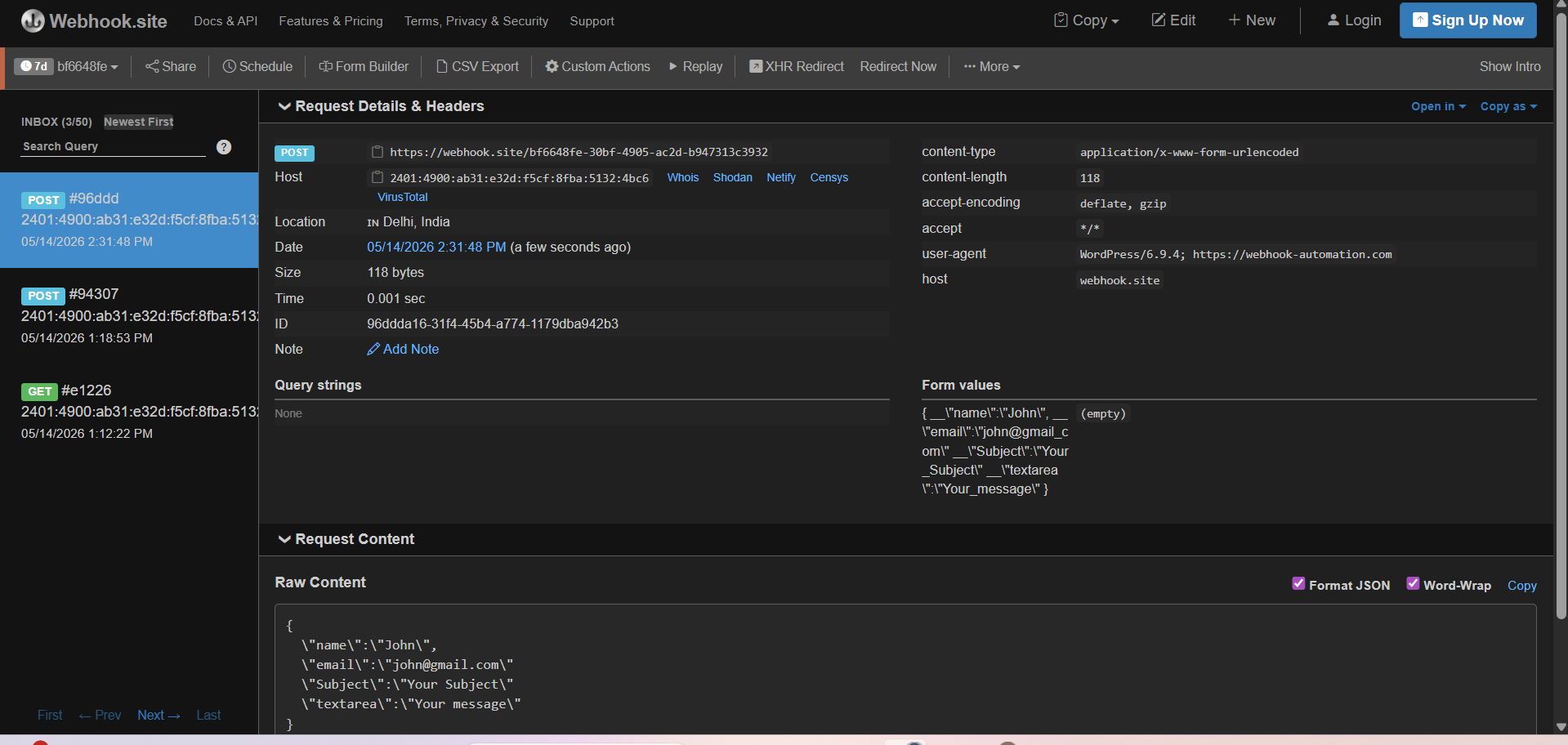1568x745 pixels.
Task: Open the bf6648fe URL dropdown
Action: click(x=87, y=67)
